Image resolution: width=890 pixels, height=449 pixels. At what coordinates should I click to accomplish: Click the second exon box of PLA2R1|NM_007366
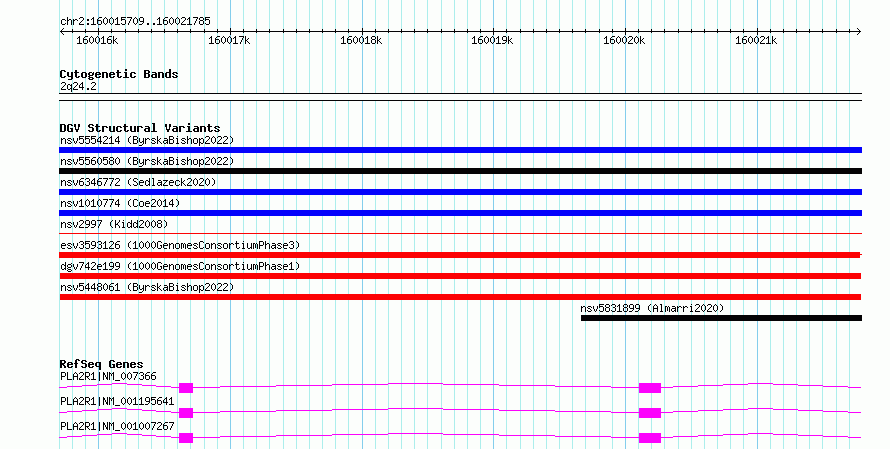coord(650,388)
